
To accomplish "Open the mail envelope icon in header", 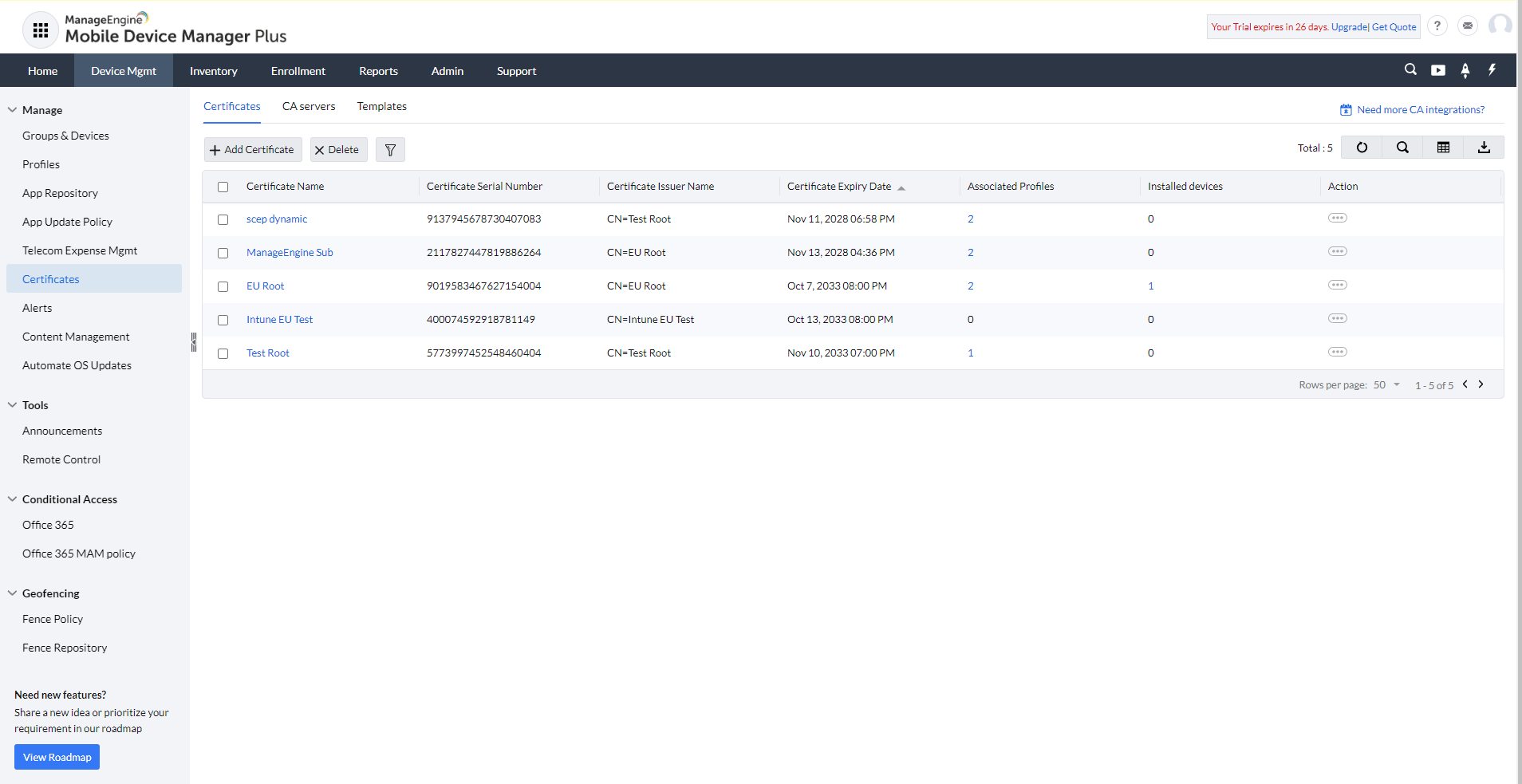I will pos(1468,26).
